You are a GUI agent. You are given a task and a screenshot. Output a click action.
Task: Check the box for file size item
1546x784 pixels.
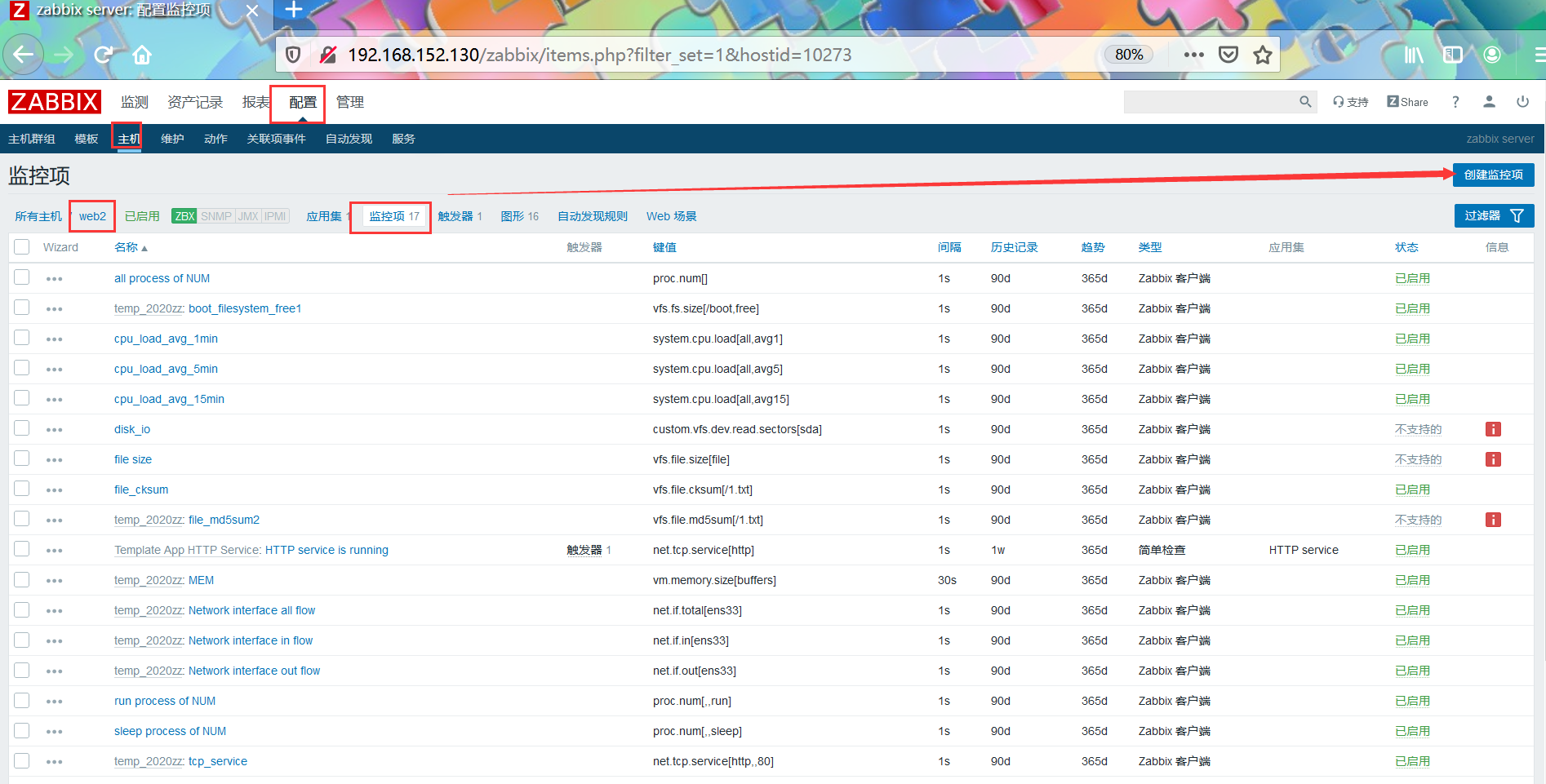[22, 458]
